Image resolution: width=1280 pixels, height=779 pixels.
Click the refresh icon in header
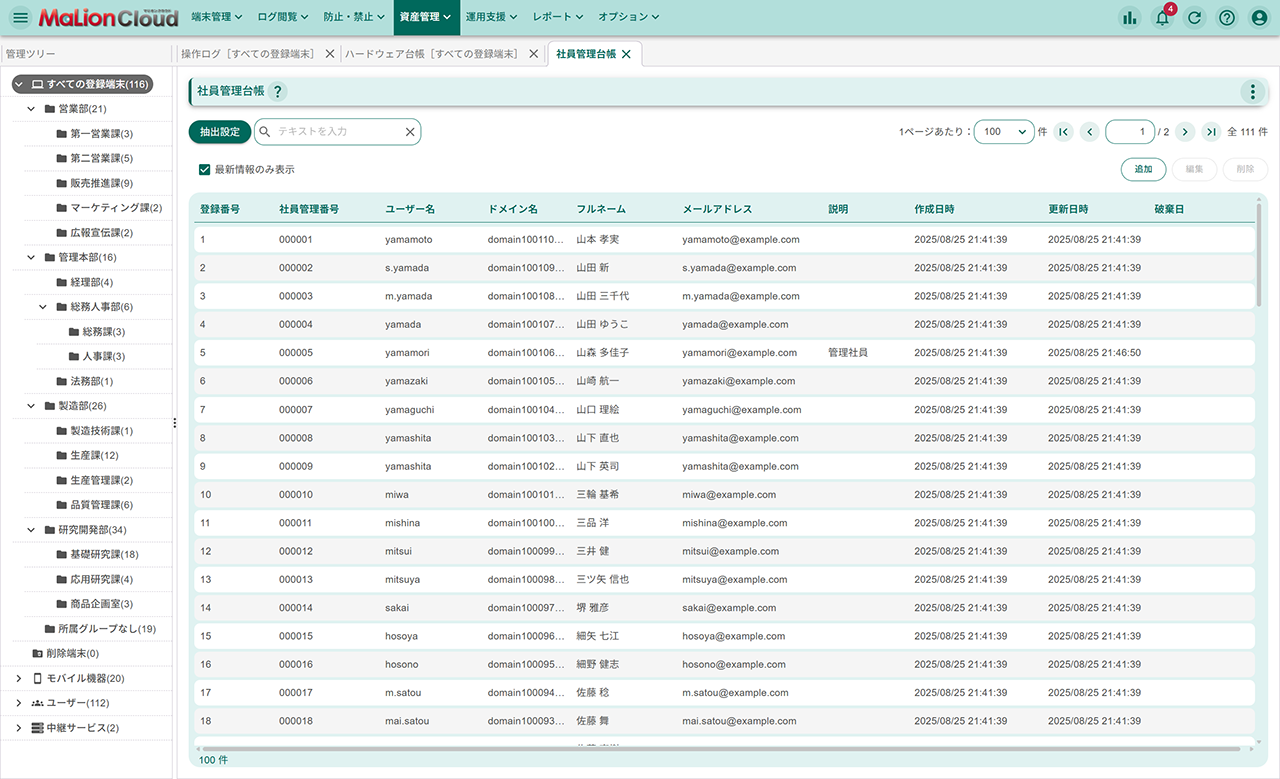point(1194,17)
